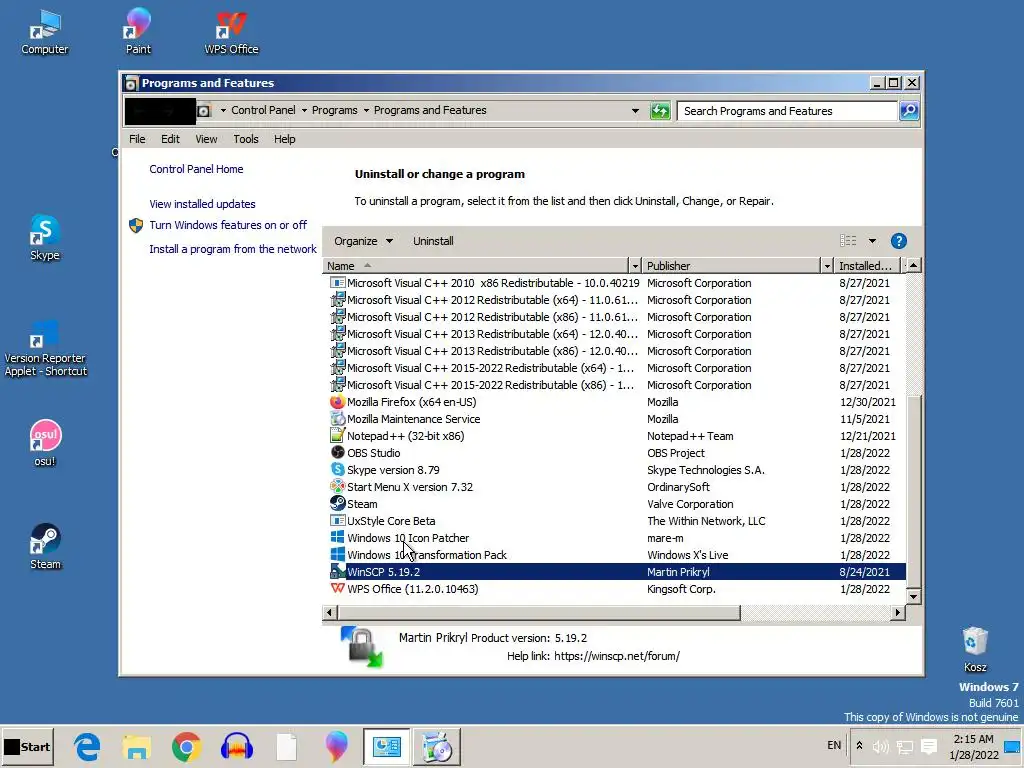Go to Control Panel Home
The image size is (1024, 768).
196,169
